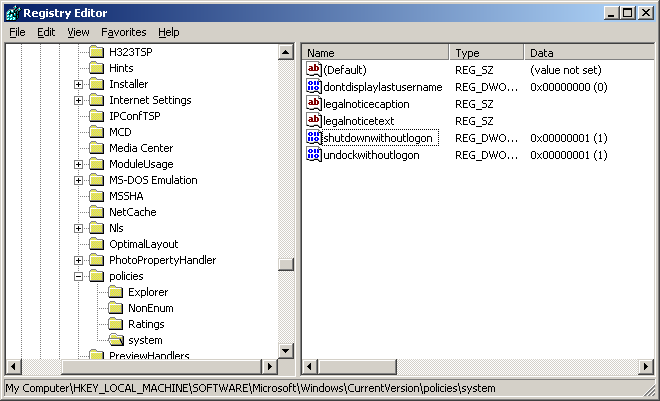Click the undockwithoutlogon DWORD value icon
The image size is (660, 401).
[314, 155]
